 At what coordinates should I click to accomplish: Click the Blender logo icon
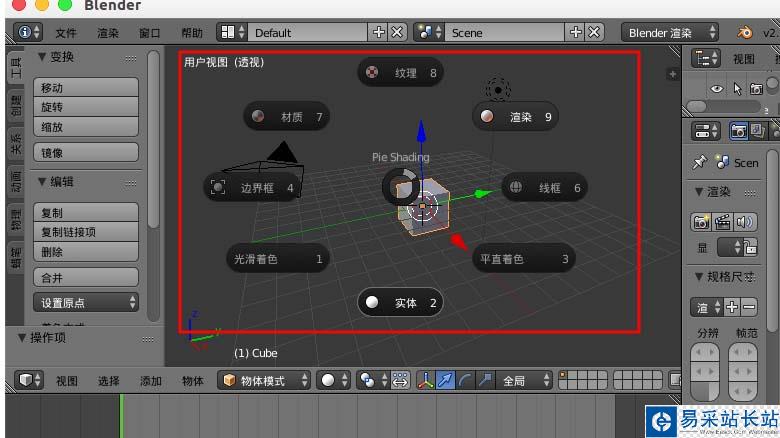point(745,33)
